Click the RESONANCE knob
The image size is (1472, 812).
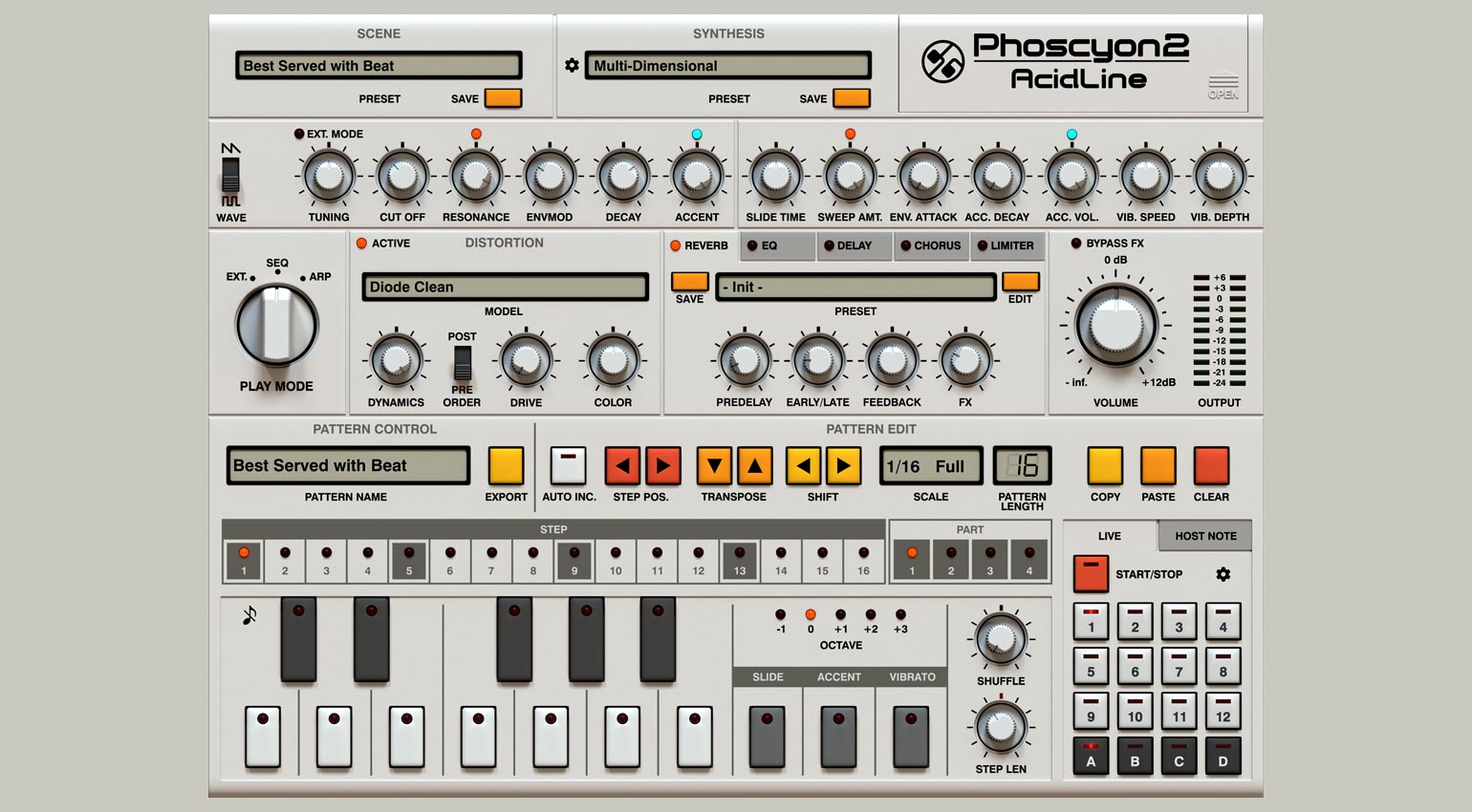[476, 176]
